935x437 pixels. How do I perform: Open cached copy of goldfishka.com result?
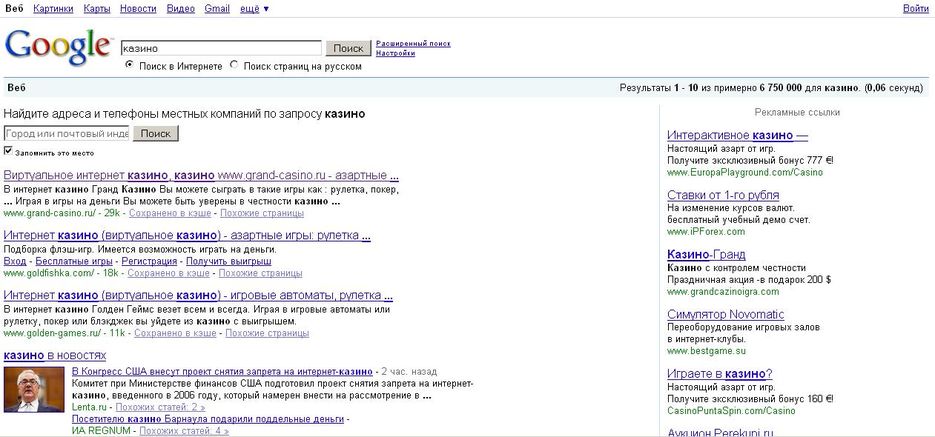(x=168, y=273)
